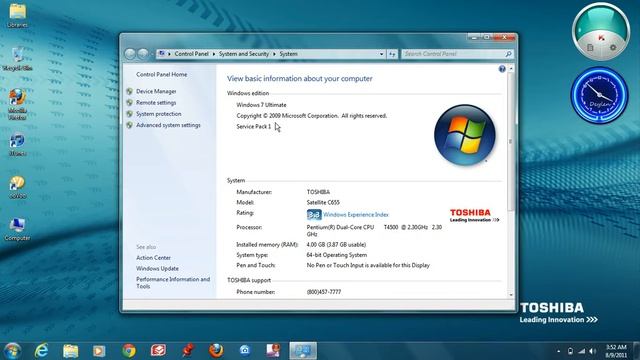Open the volume speaker tray icon
Screen dimensions: 640x360
click(592, 351)
